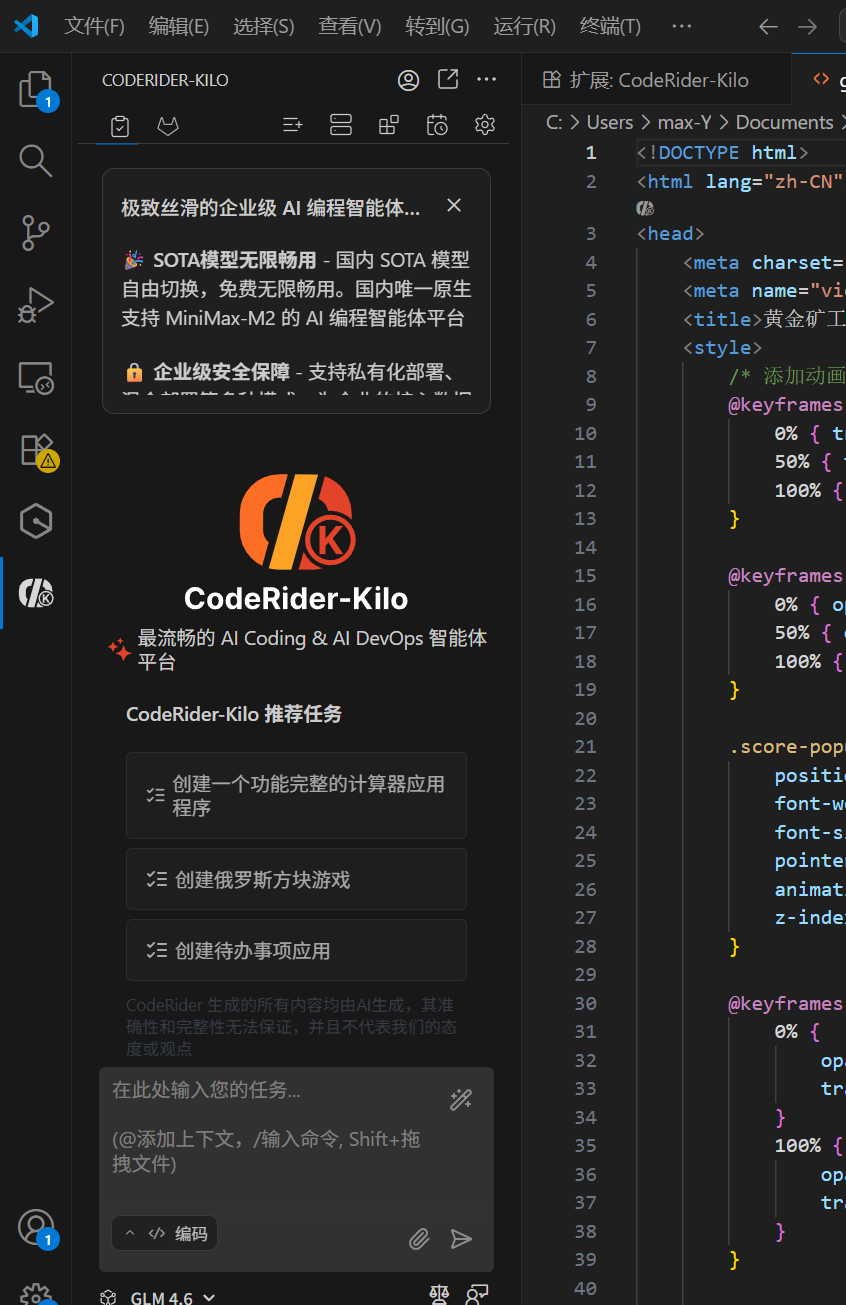The width and height of the screenshot is (846, 1305).
Task: Open the 编辑(E) menu
Action: pos(179,27)
